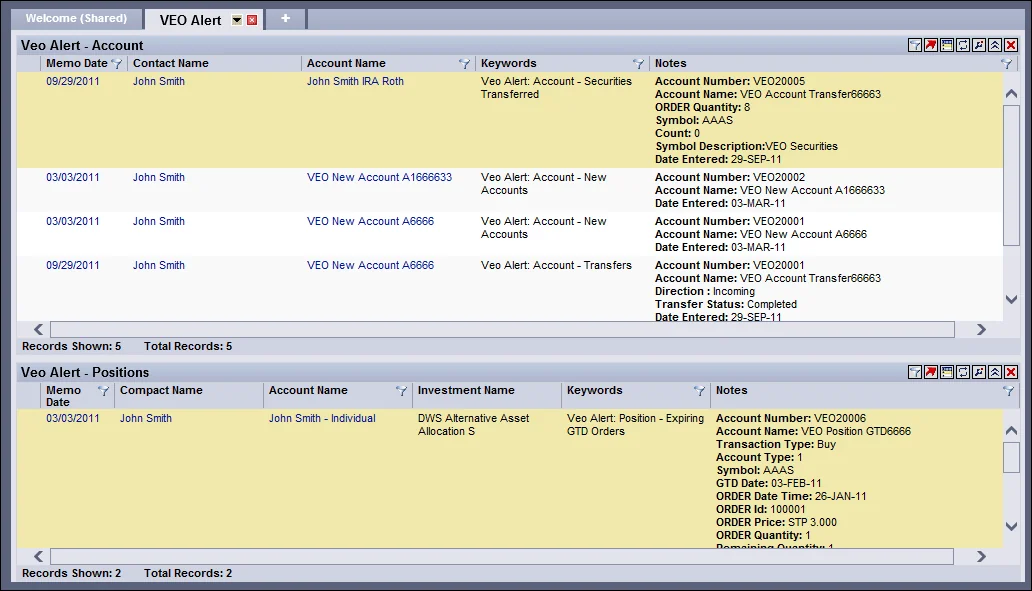Click the filter icon in the Keywords column header

(638, 62)
